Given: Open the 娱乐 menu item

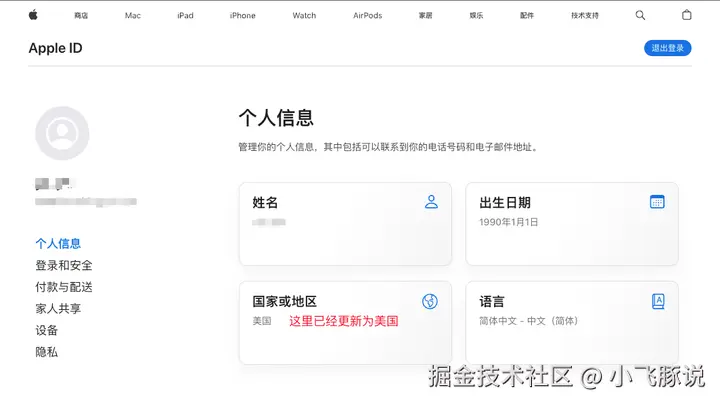Looking at the screenshot, I should [476, 16].
